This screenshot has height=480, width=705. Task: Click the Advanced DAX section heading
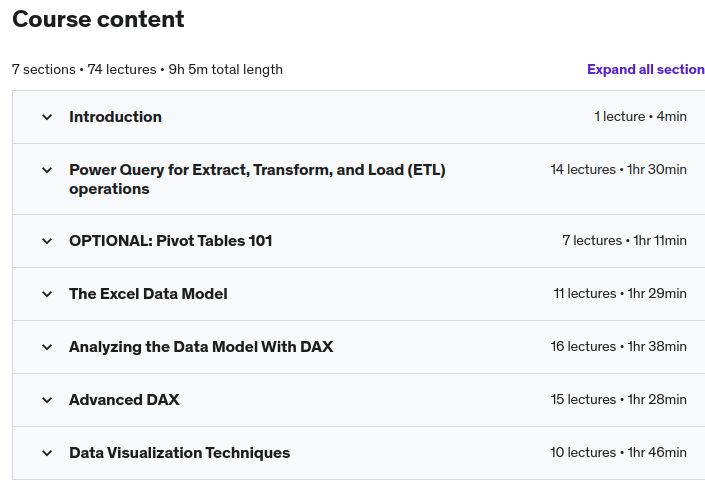(124, 400)
